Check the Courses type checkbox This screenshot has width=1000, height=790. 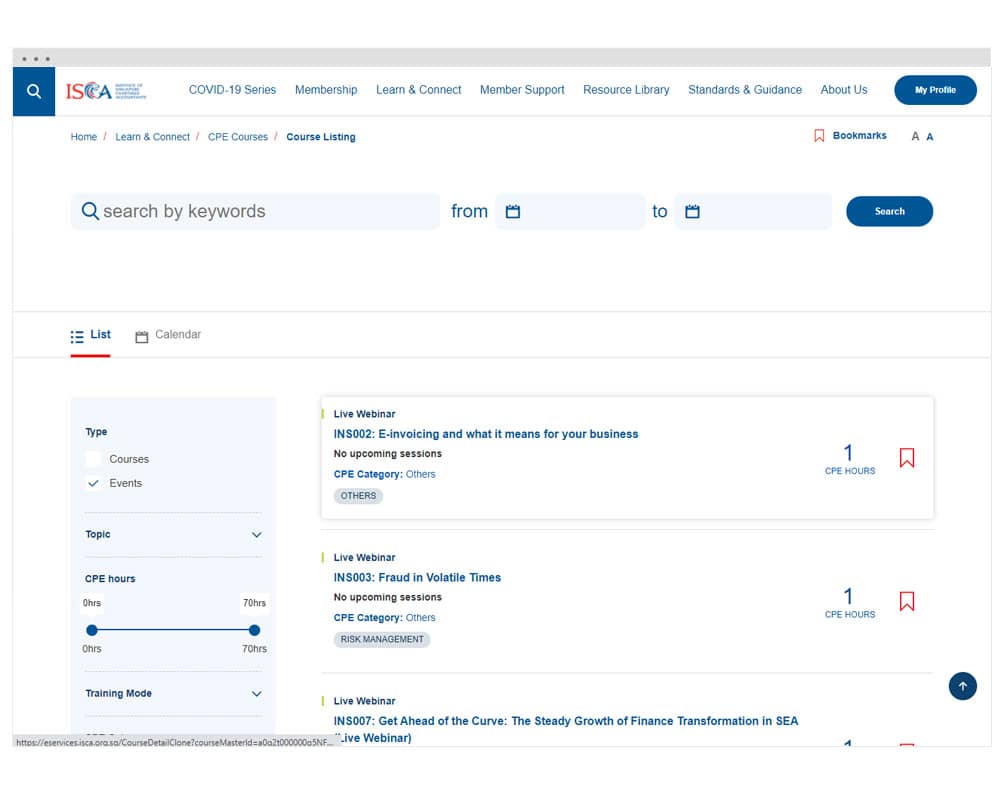coord(93,459)
